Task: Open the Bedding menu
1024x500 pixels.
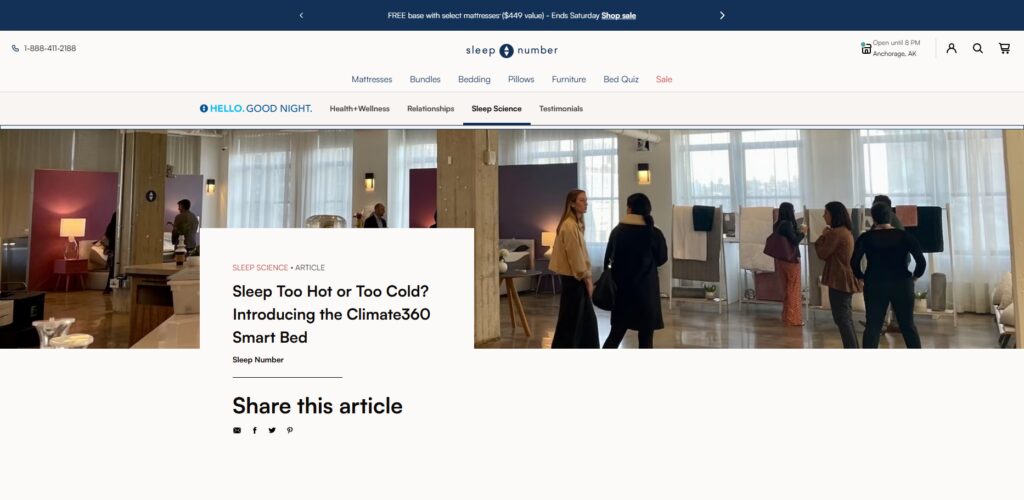Action: pos(474,79)
